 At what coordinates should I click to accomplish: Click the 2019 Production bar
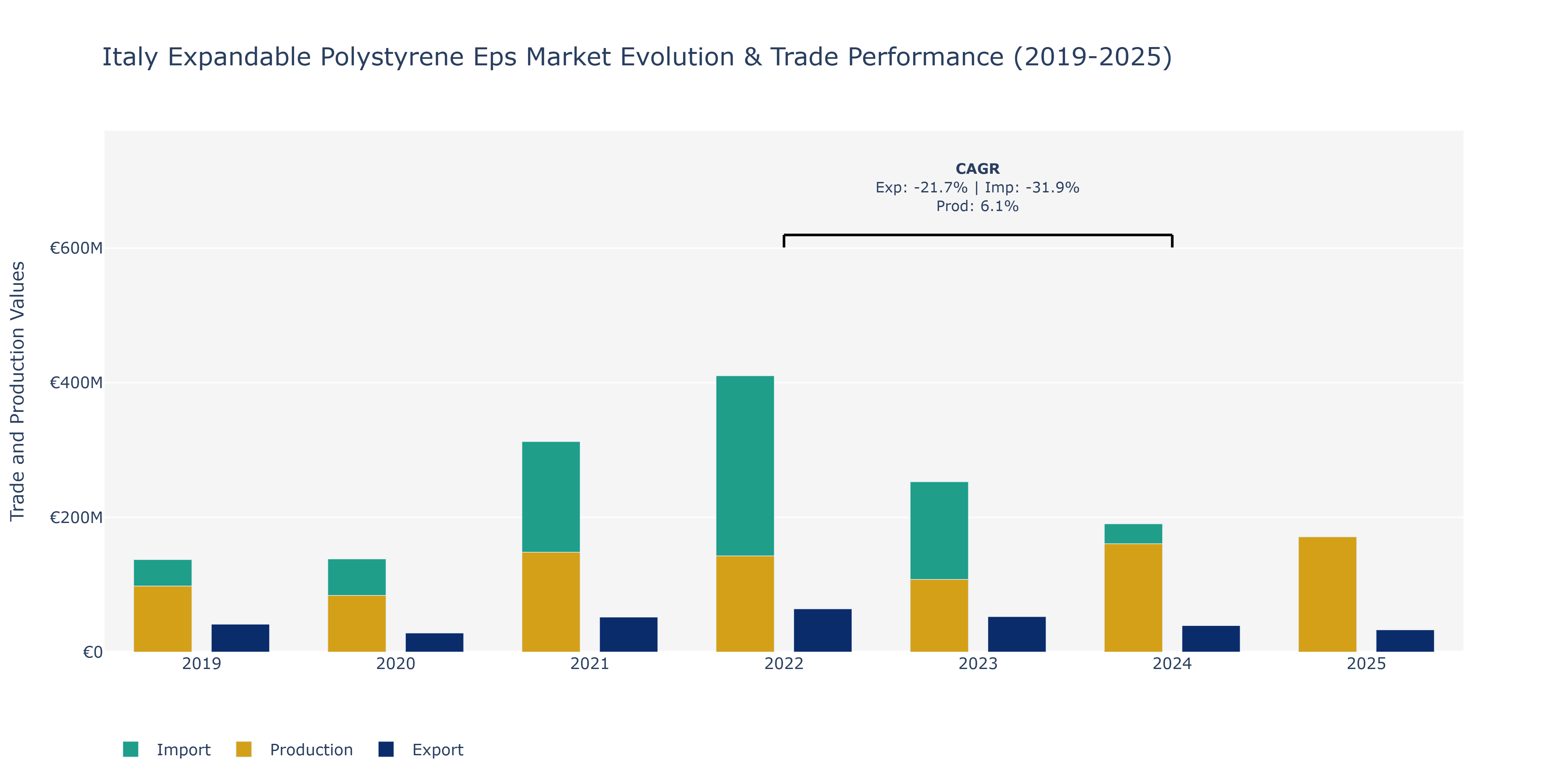tap(163, 619)
